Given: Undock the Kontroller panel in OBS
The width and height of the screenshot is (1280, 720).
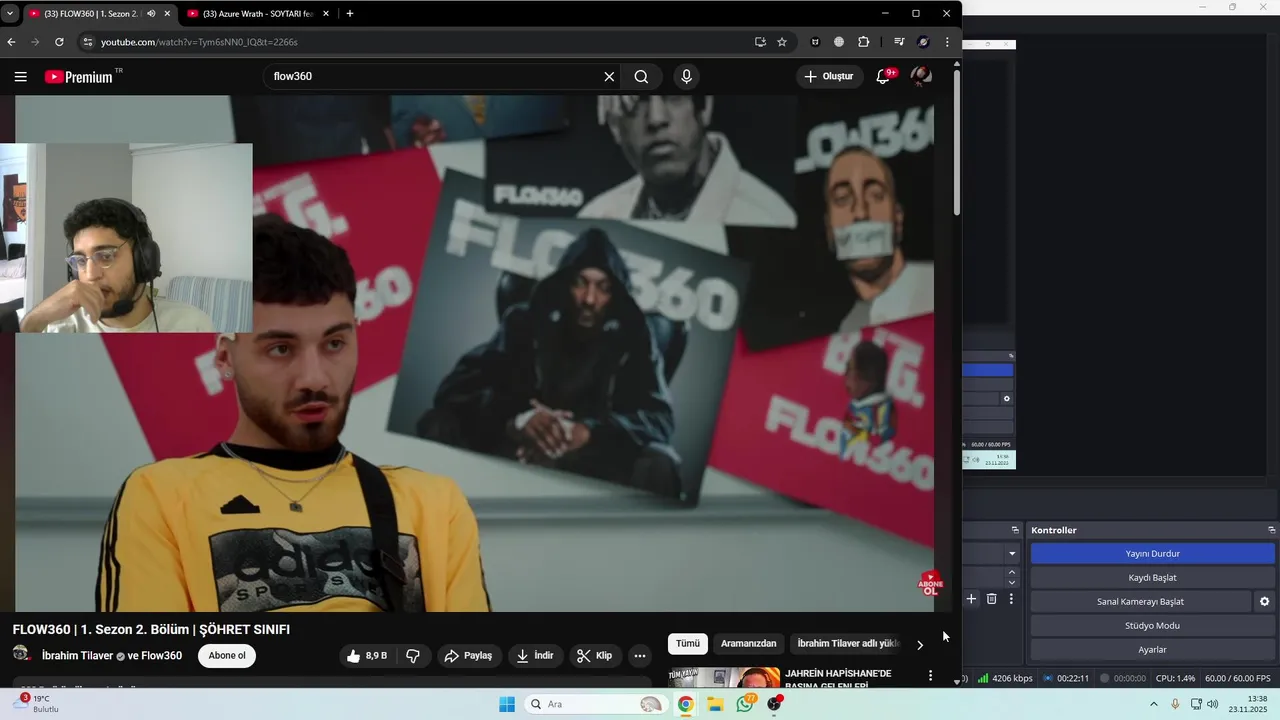Looking at the screenshot, I should [x=1271, y=530].
